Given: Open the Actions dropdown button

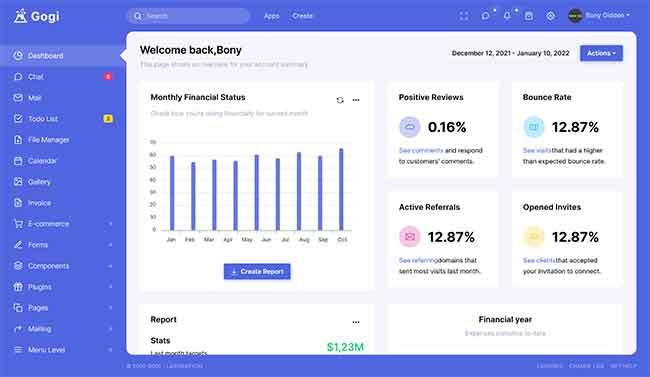Looking at the screenshot, I should pos(601,53).
